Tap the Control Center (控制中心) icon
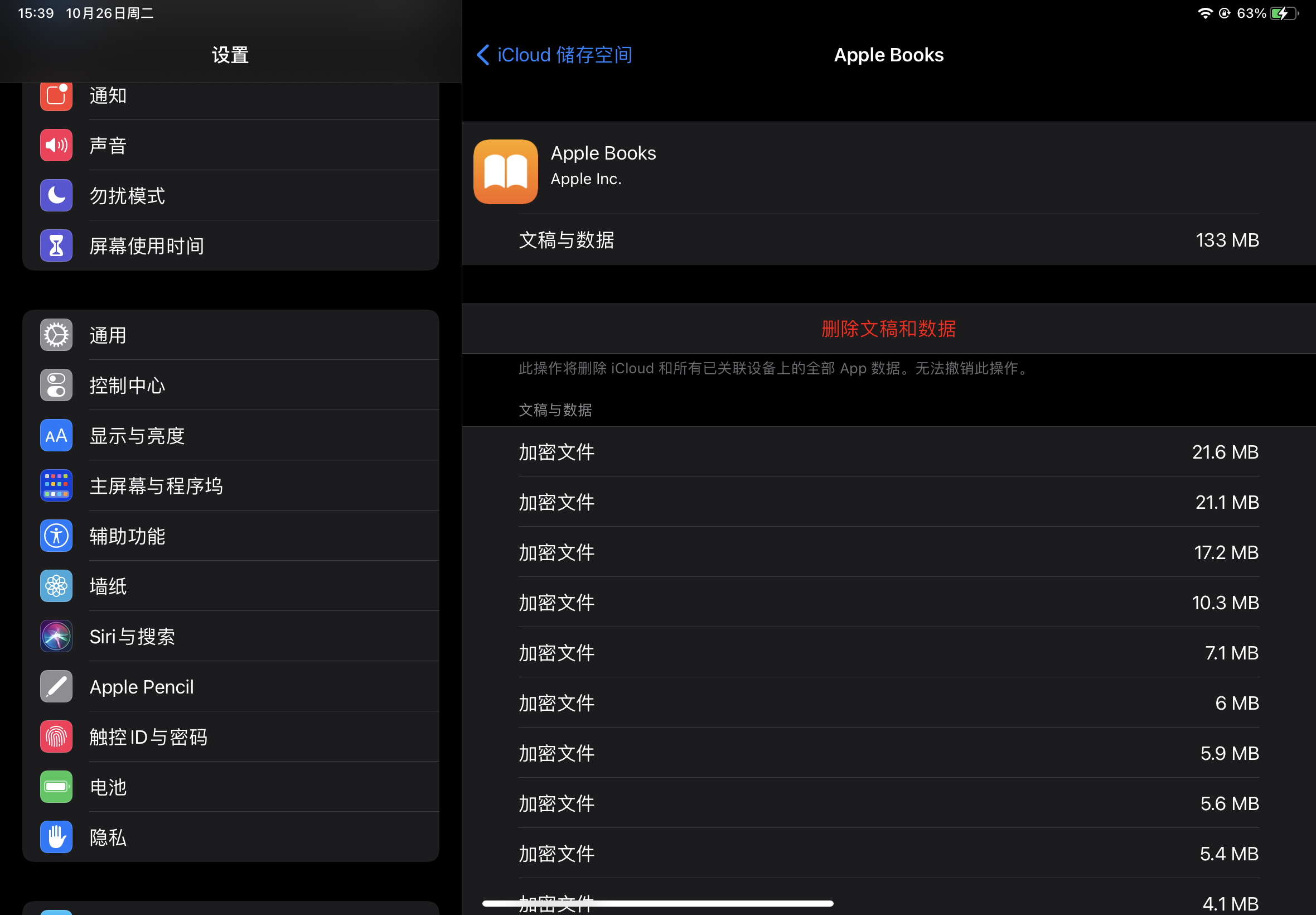The image size is (1316, 915). [56, 386]
